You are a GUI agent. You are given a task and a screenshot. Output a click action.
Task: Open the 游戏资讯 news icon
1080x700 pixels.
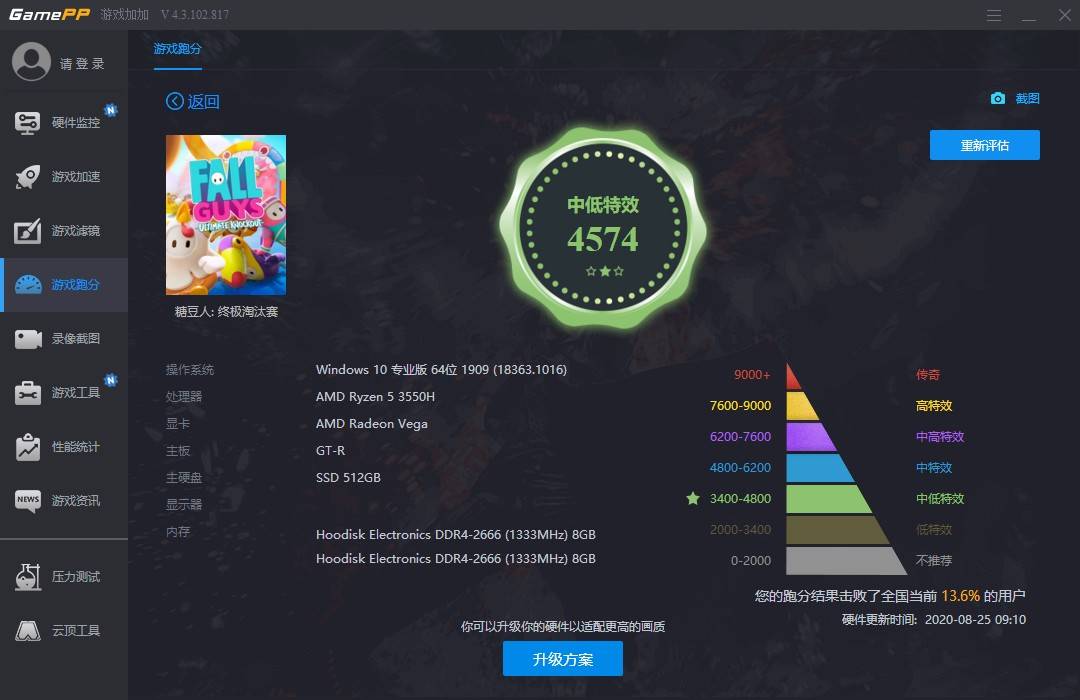tap(28, 501)
